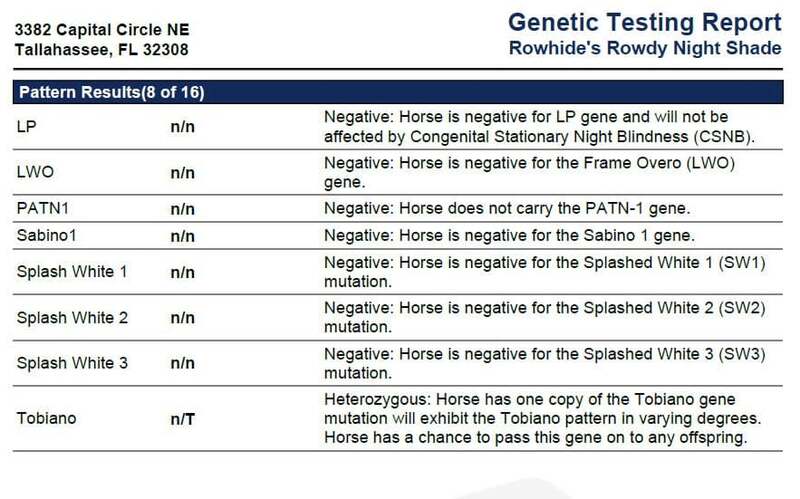Click the Genetic Testing Report title

[x=644, y=23]
